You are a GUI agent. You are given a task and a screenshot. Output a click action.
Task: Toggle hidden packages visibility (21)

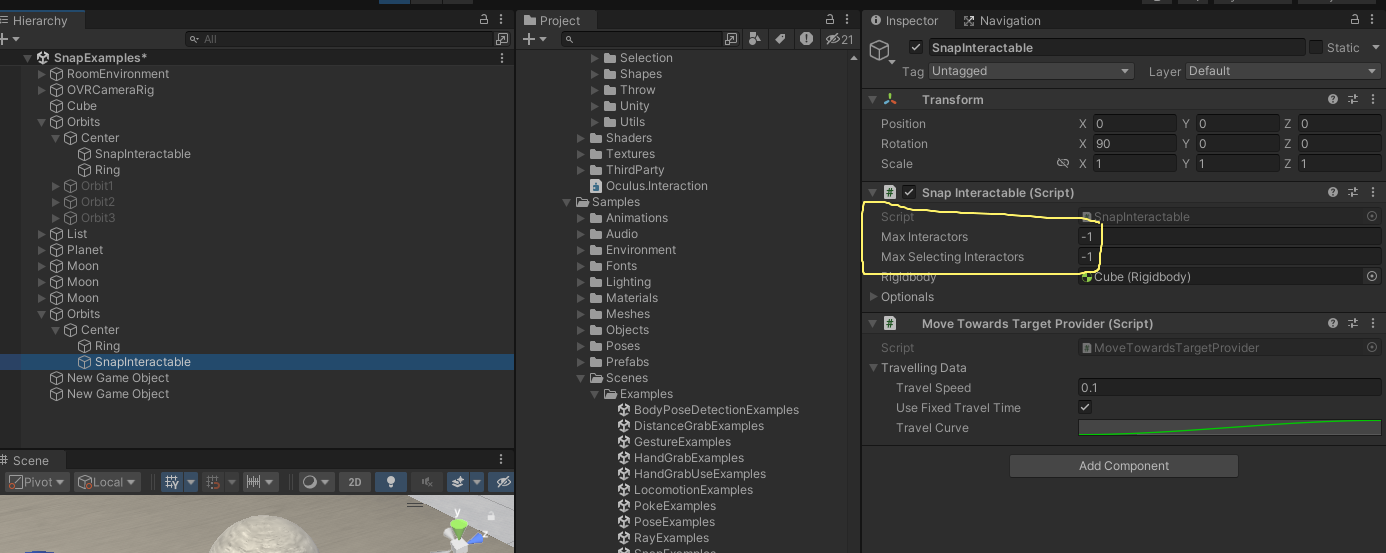point(839,39)
